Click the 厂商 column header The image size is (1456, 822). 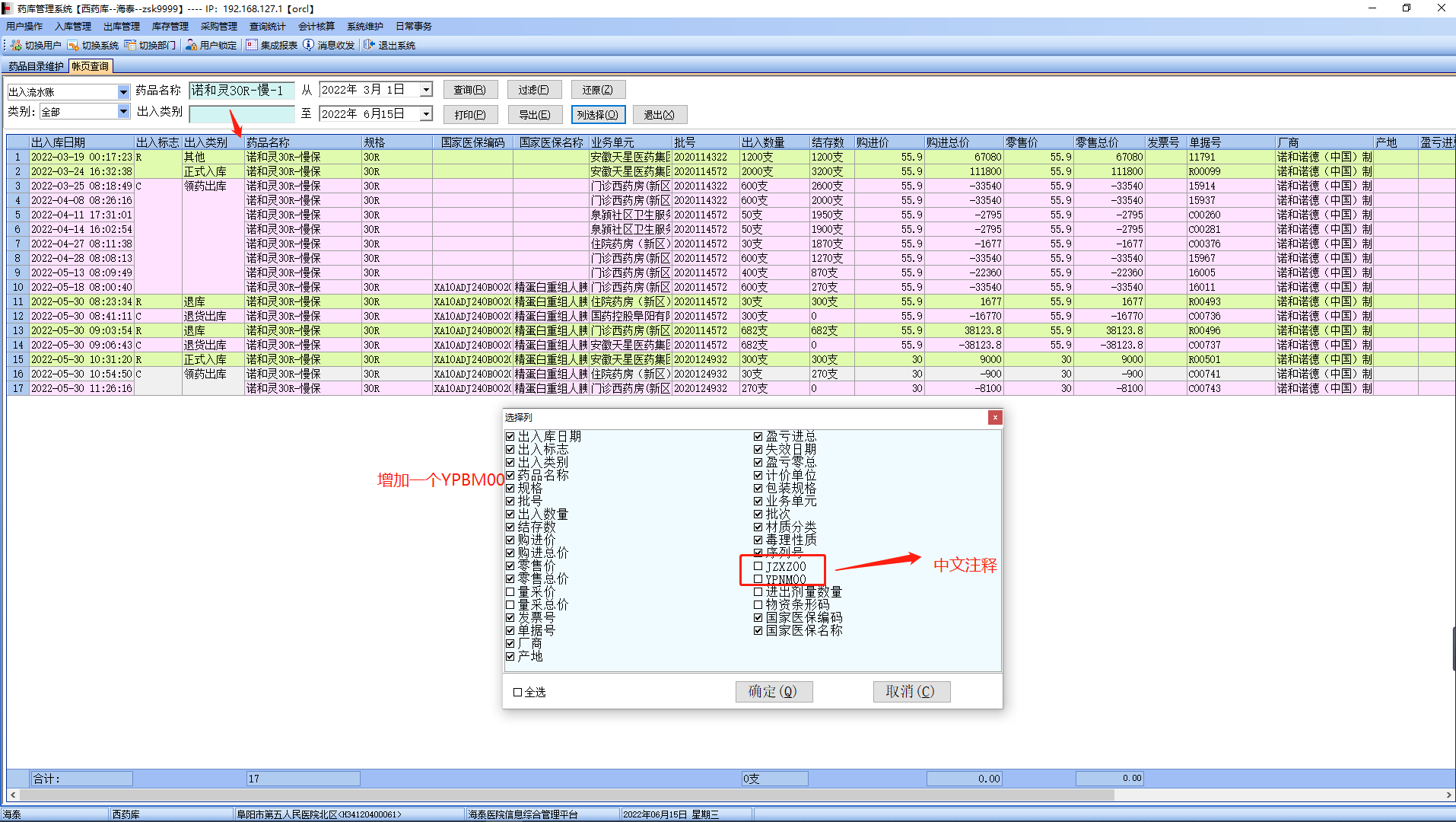1324,142
